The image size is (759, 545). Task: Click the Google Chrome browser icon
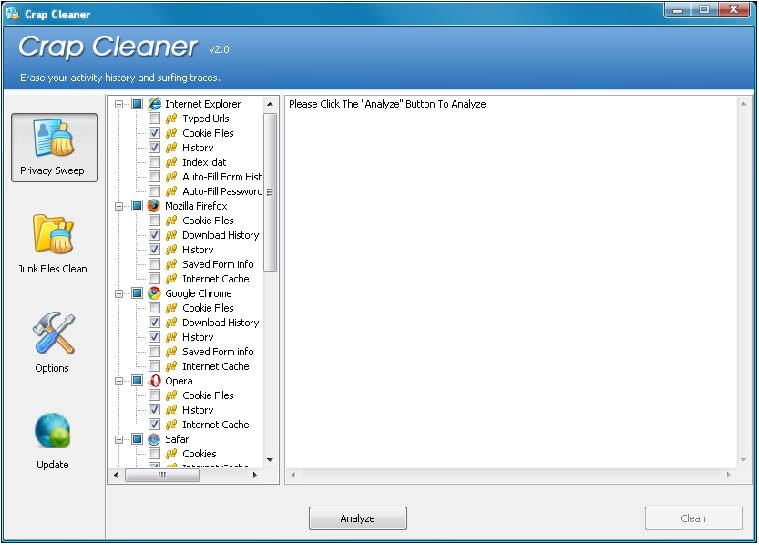pos(154,293)
